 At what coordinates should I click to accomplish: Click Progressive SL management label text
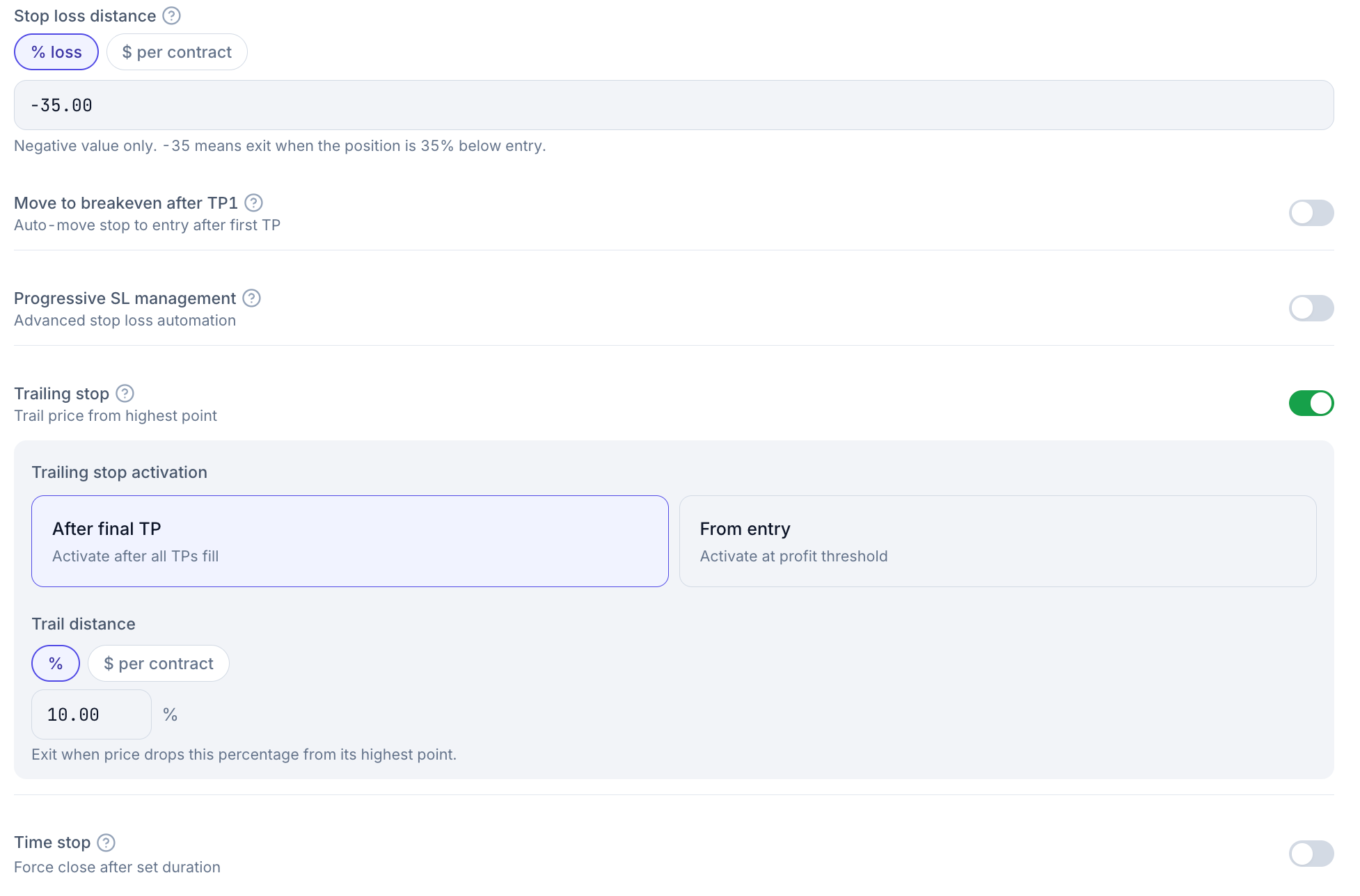125,298
